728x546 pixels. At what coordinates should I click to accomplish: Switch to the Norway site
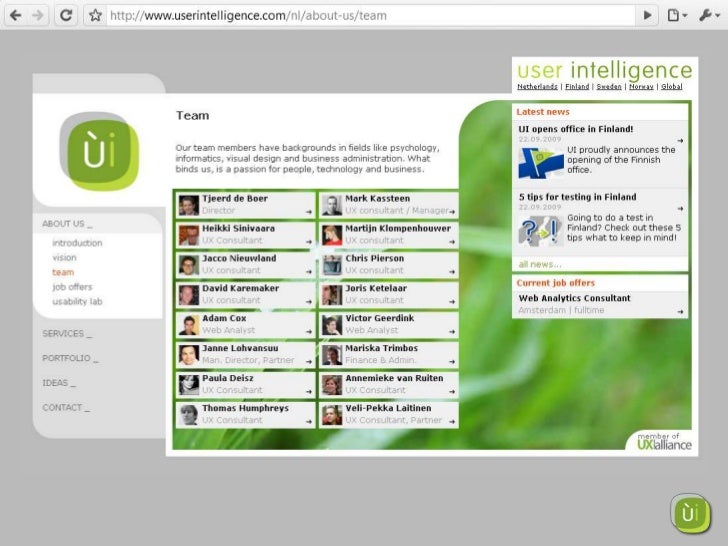[641, 86]
